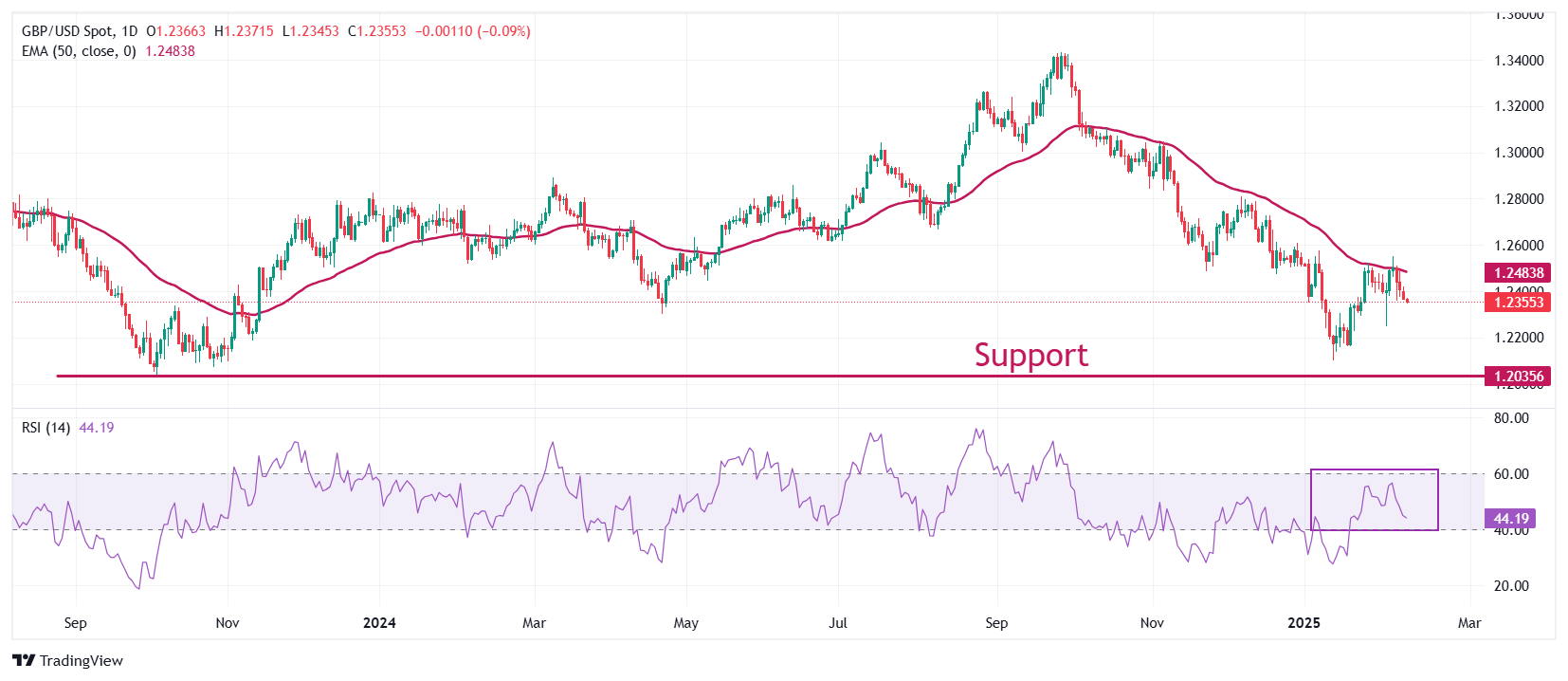Click the 80.00 RSI axis label
Image resolution: width=1568 pixels, height=681 pixels.
(x=1511, y=418)
